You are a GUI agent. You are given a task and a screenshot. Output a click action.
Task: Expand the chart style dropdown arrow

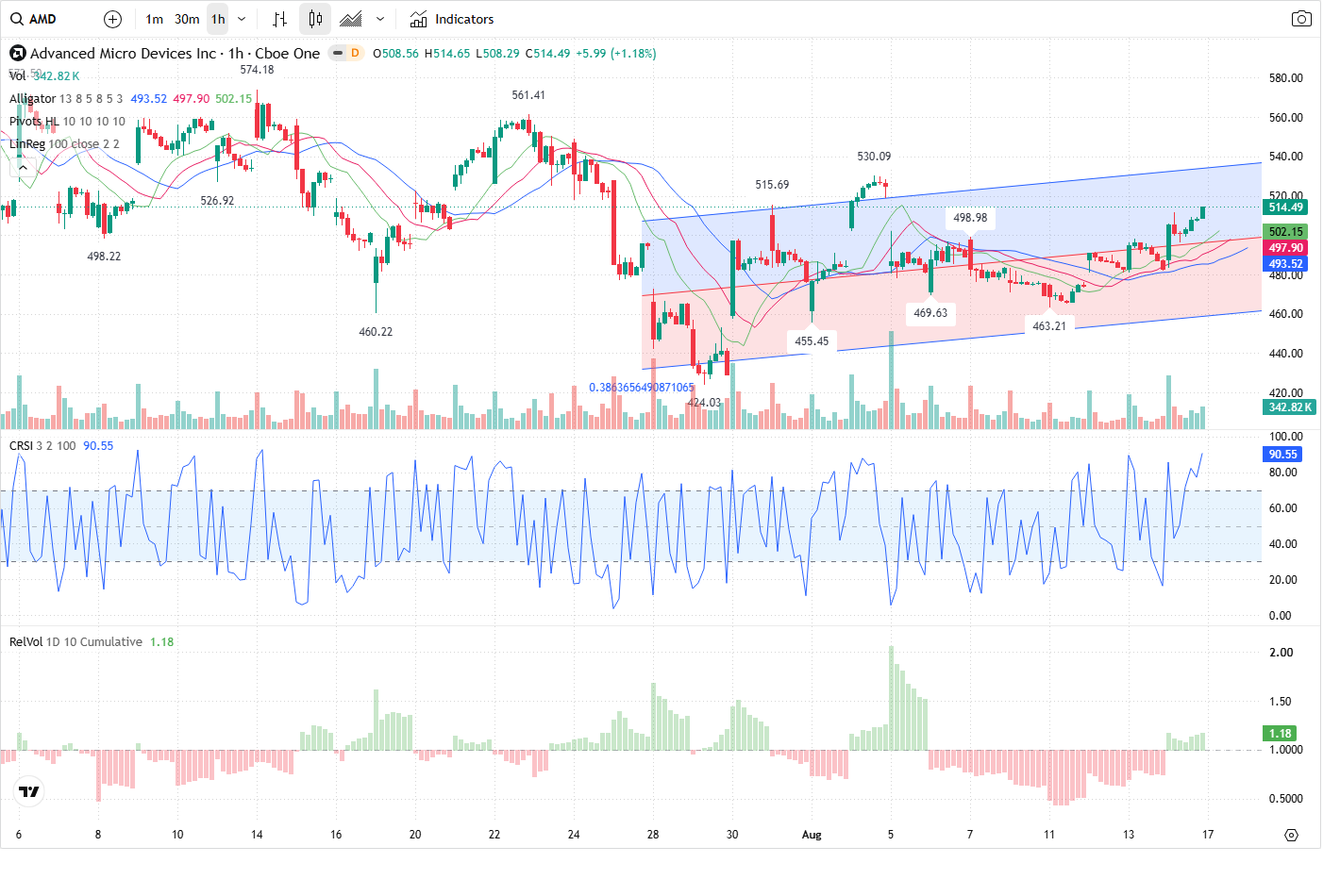[380, 19]
